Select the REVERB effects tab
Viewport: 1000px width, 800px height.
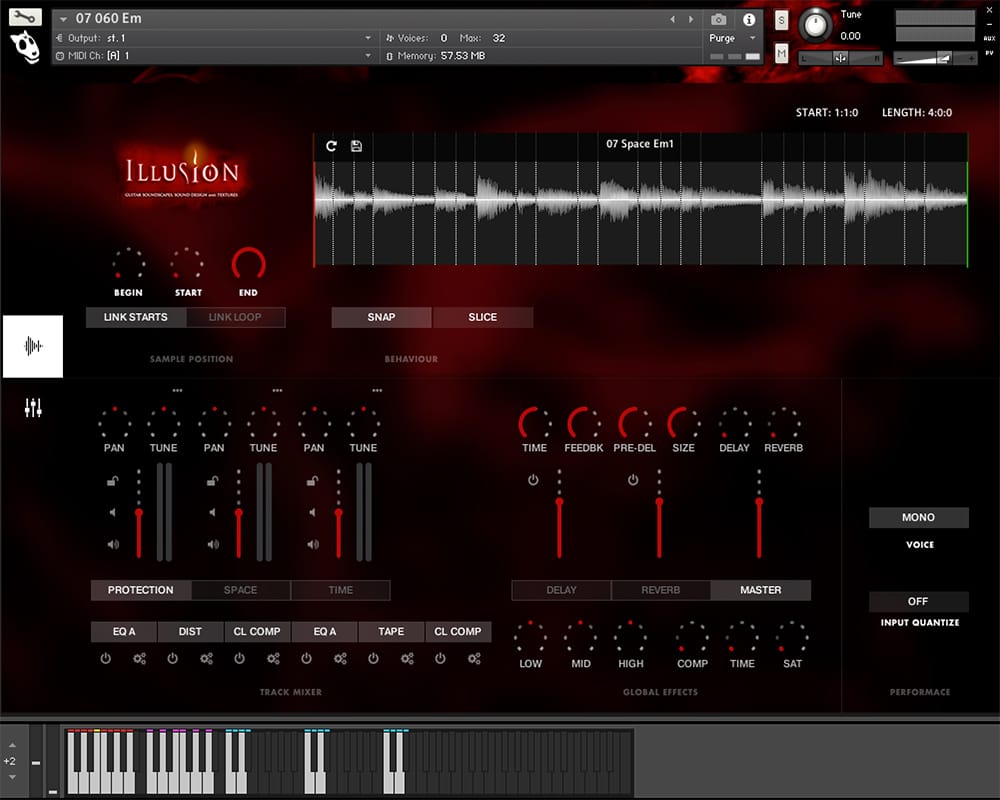pos(660,590)
